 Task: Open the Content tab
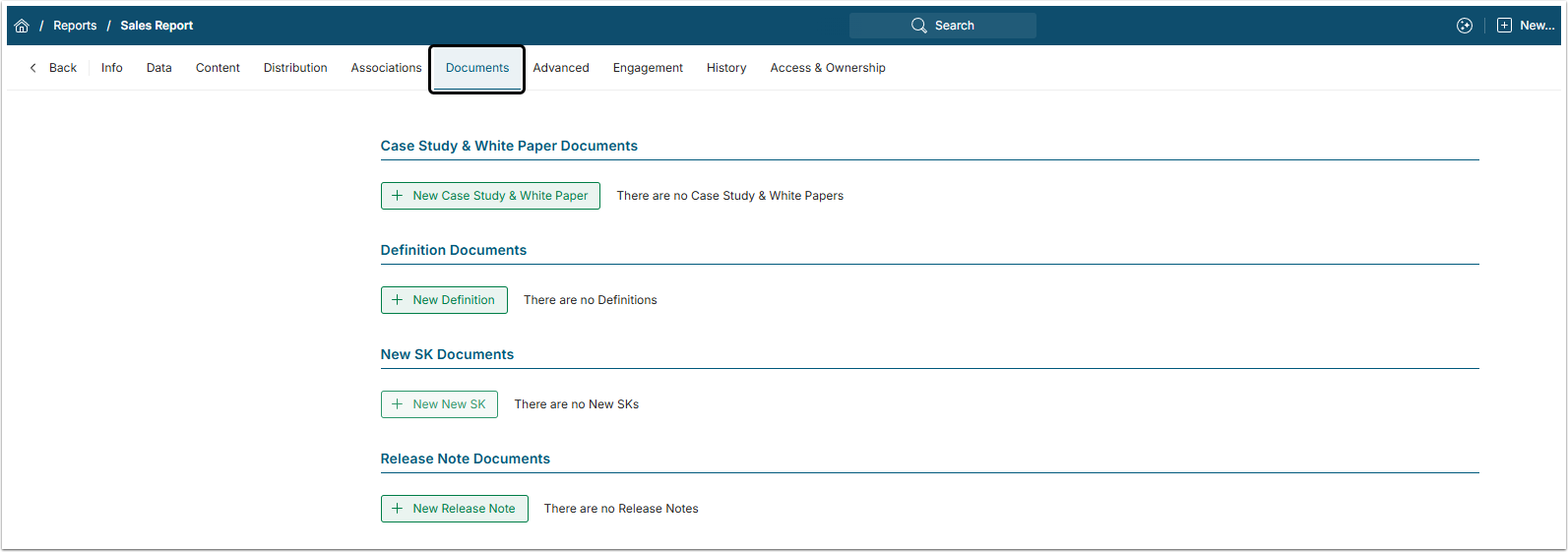pyautogui.click(x=218, y=68)
